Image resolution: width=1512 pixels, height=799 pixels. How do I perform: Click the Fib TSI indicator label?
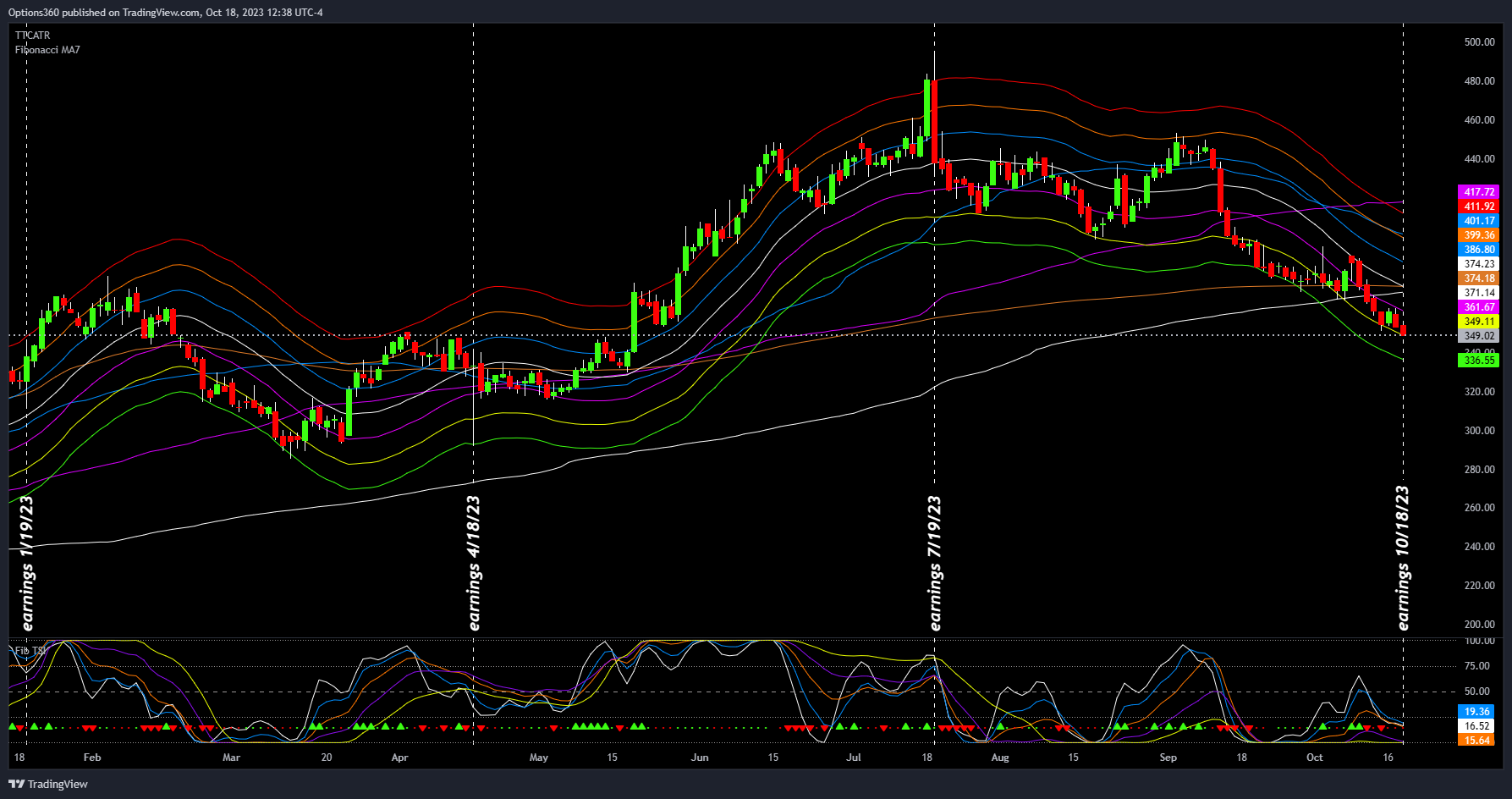[30, 651]
